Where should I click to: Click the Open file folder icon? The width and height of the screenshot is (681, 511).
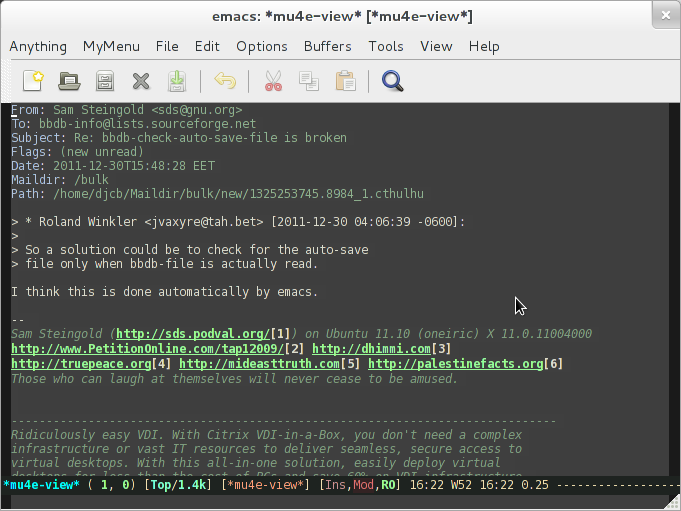[69, 81]
